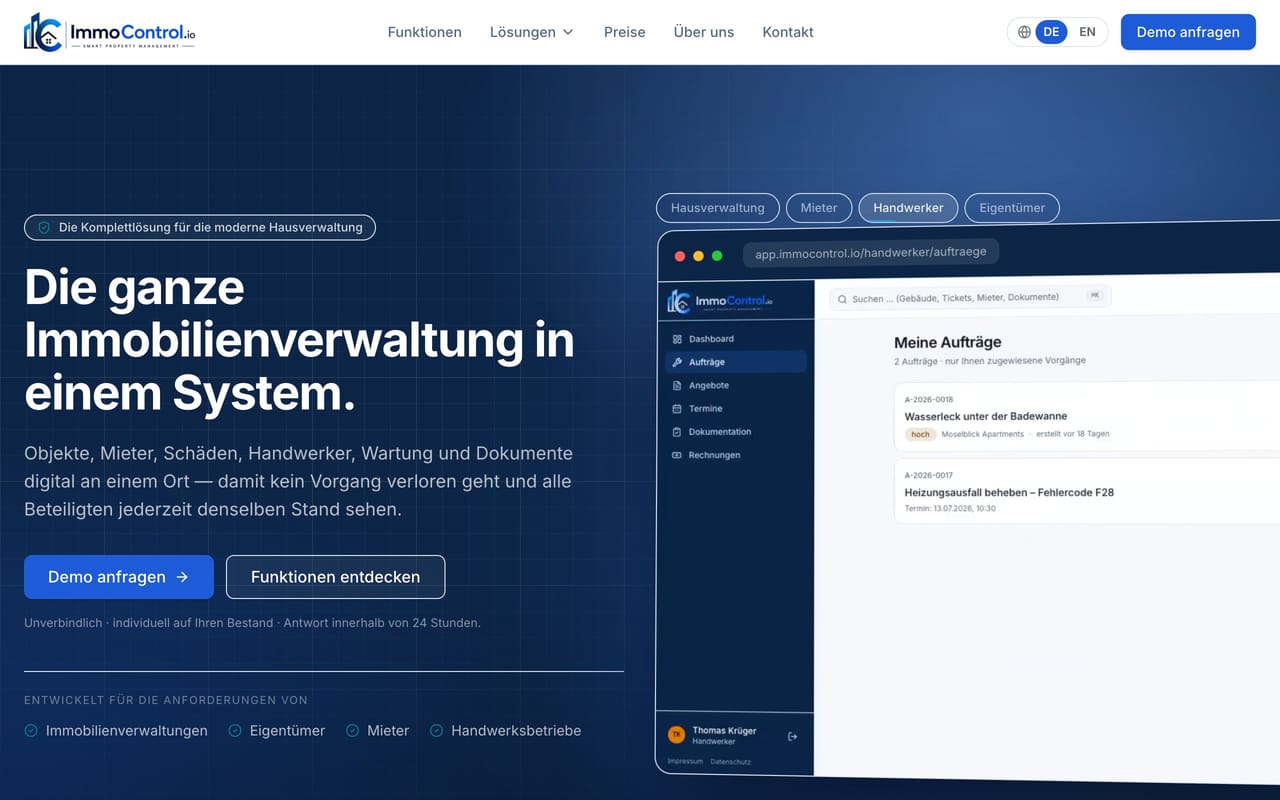The width and height of the screenshot is (1280, 800).
Task: Click the keyboard shortcut badge in search
Action: point(1095,295)
